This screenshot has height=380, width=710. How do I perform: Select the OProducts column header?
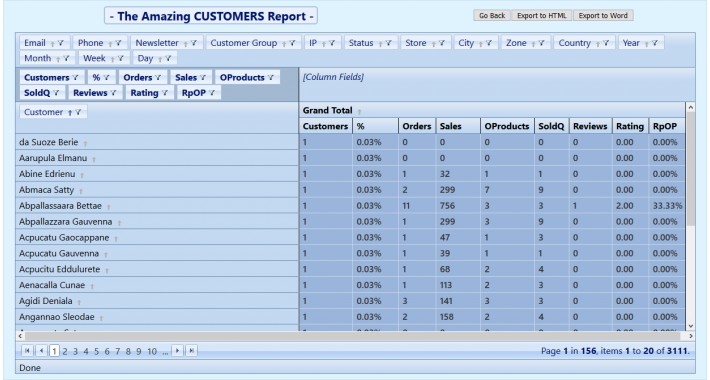(x=507, y=126)
